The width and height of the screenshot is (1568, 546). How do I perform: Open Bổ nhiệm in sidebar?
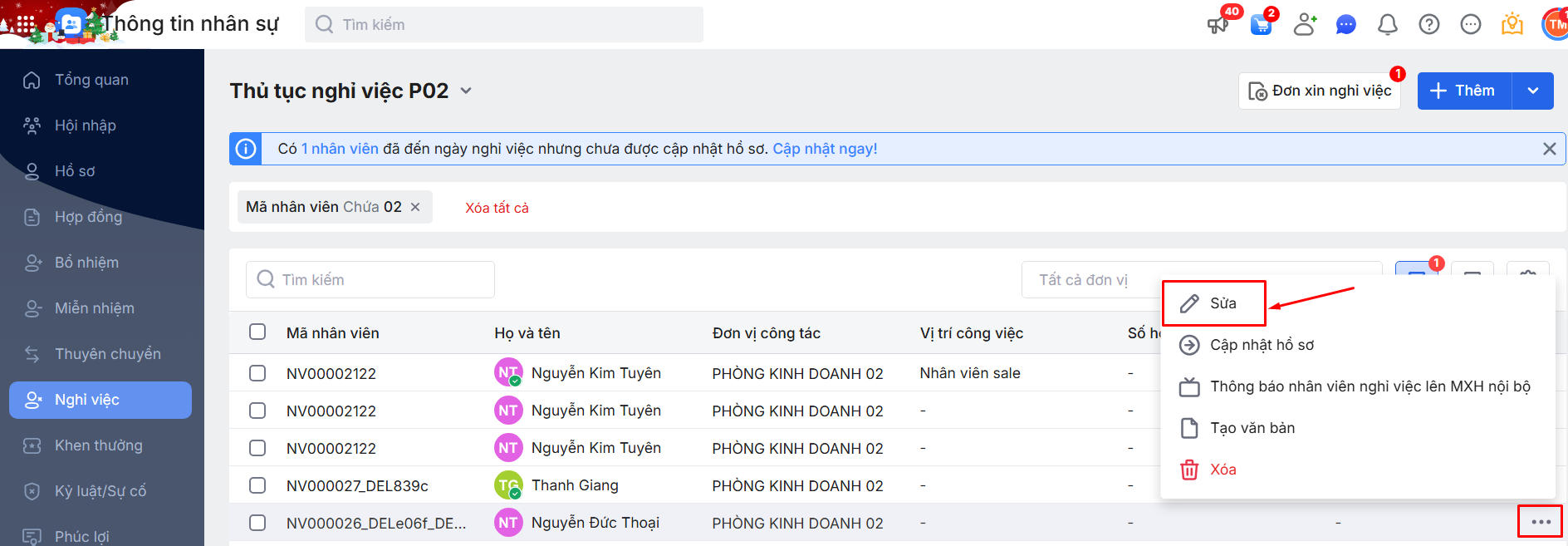tap(100, 263)
